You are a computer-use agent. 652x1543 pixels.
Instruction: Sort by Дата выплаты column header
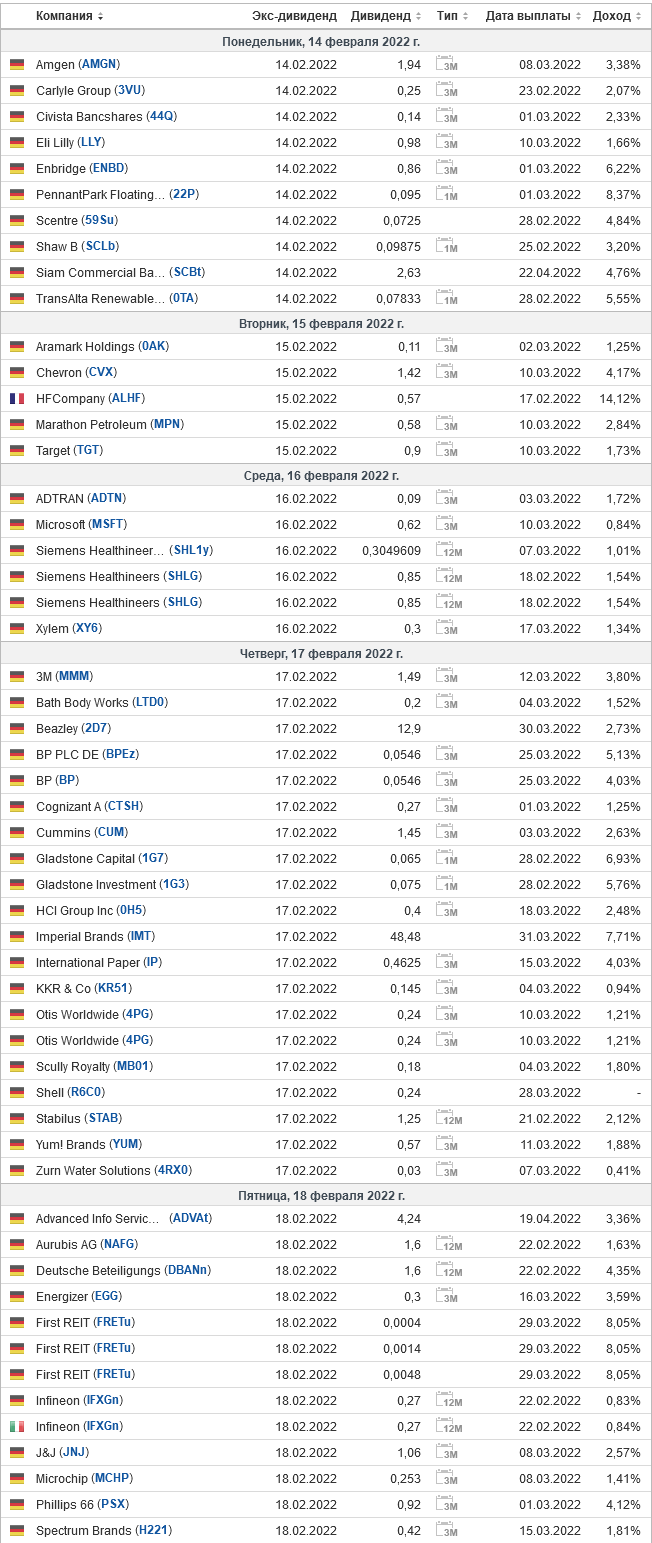[x=534, y=16]
